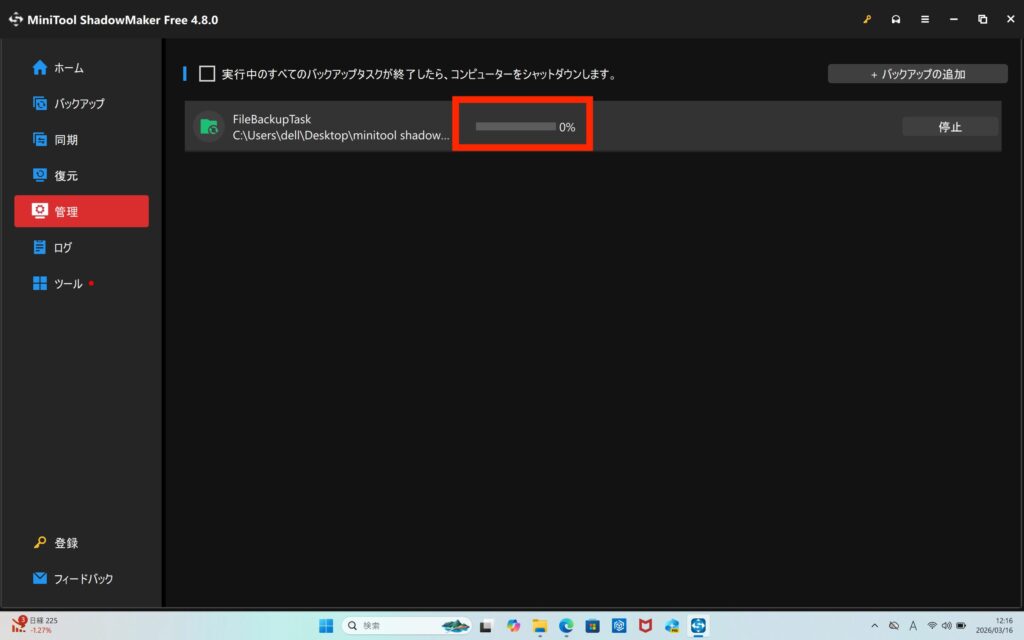The width and height of the screenshot is (1024, 640).
Task: Open the hamburger menu in title bar
Action: [925, 19]
